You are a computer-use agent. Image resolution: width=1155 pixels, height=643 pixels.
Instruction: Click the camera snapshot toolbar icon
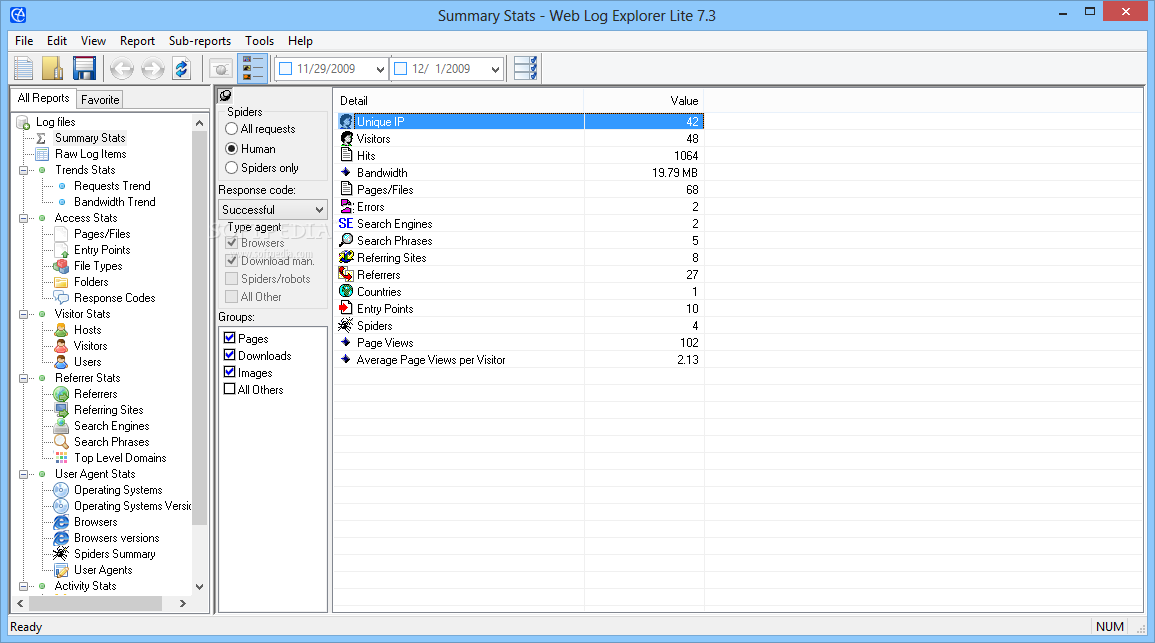(x=220, y=69)
